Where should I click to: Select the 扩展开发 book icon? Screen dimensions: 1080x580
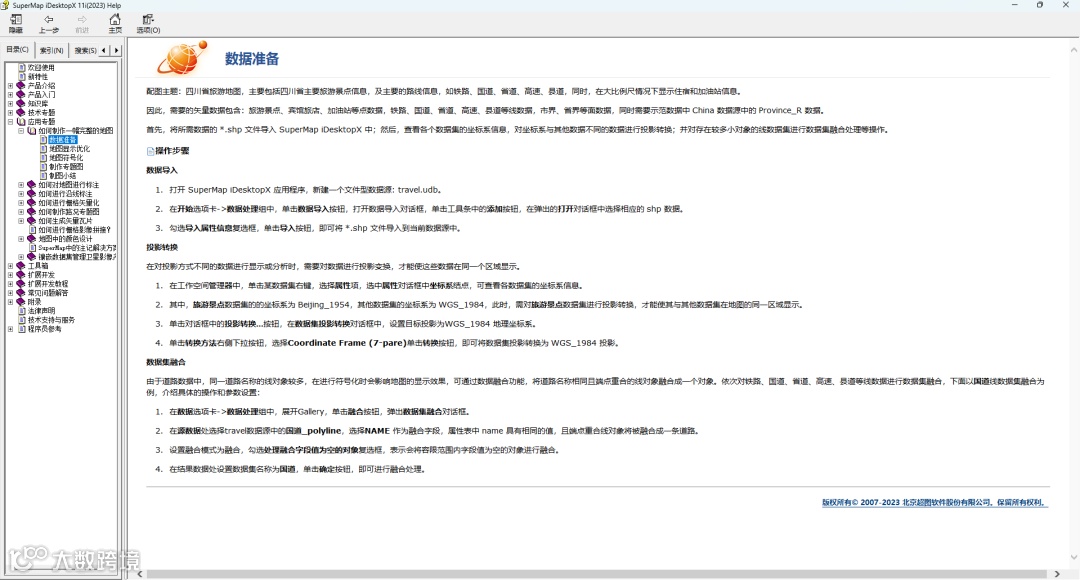tap(21, 274)
